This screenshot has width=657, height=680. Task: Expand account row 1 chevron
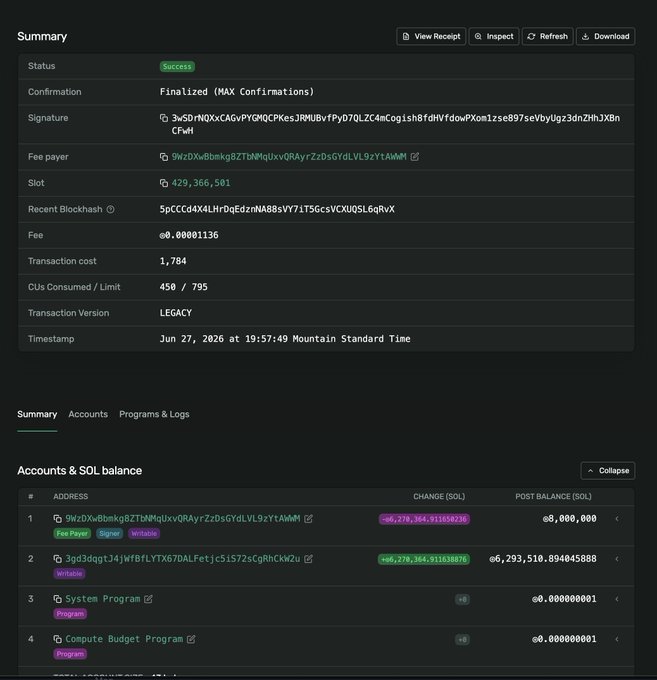617,519
